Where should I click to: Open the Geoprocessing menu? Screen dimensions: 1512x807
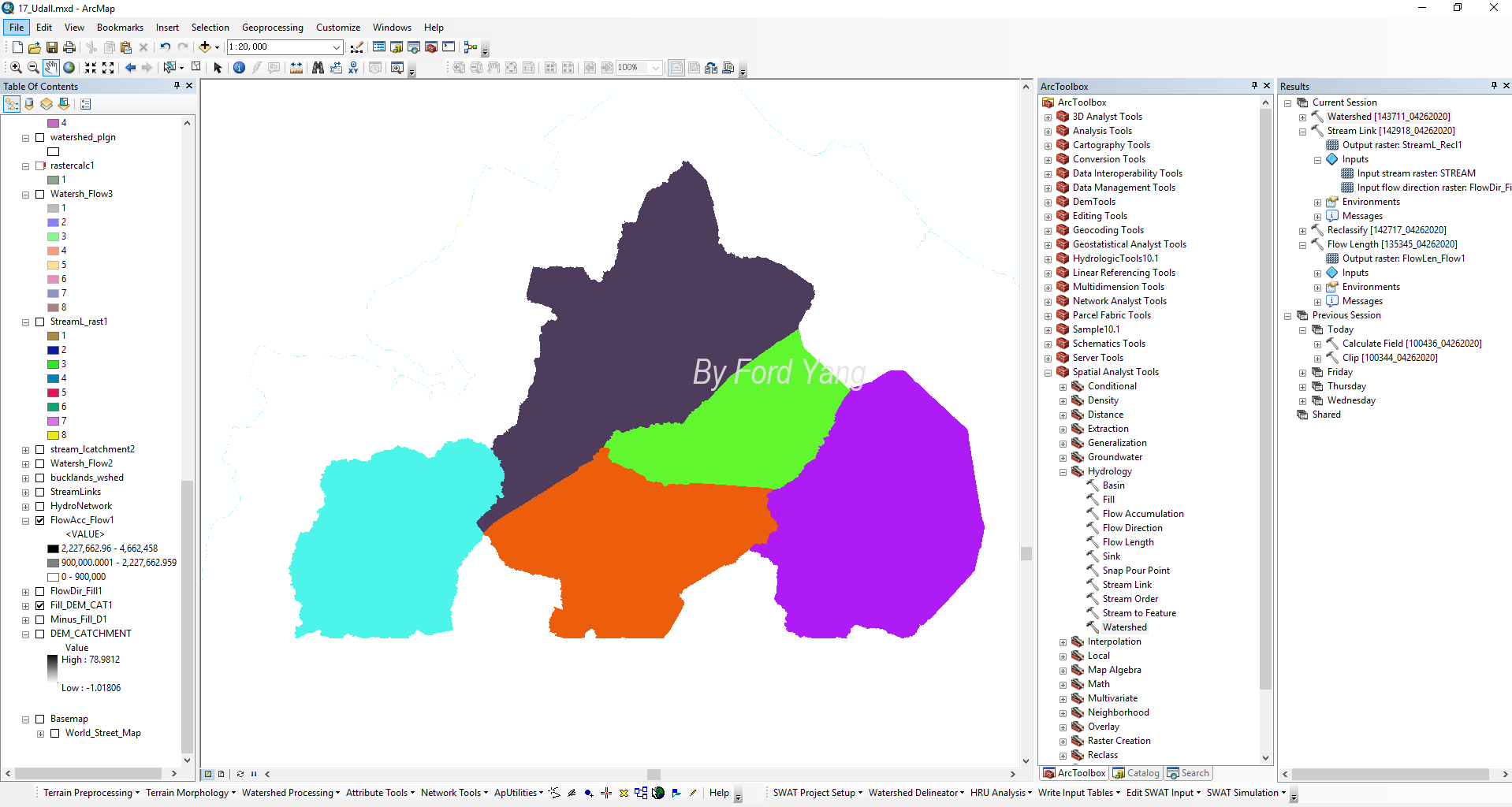point(272,27)
